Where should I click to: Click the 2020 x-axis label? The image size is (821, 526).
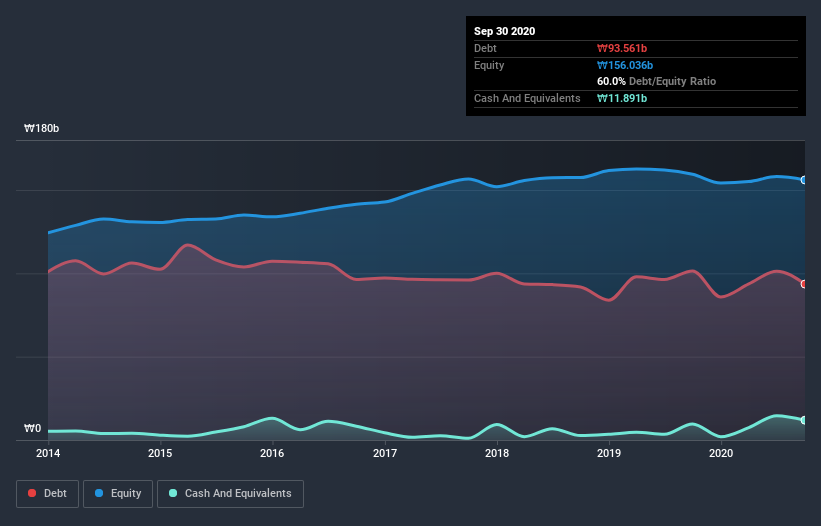tap(720, 453)
